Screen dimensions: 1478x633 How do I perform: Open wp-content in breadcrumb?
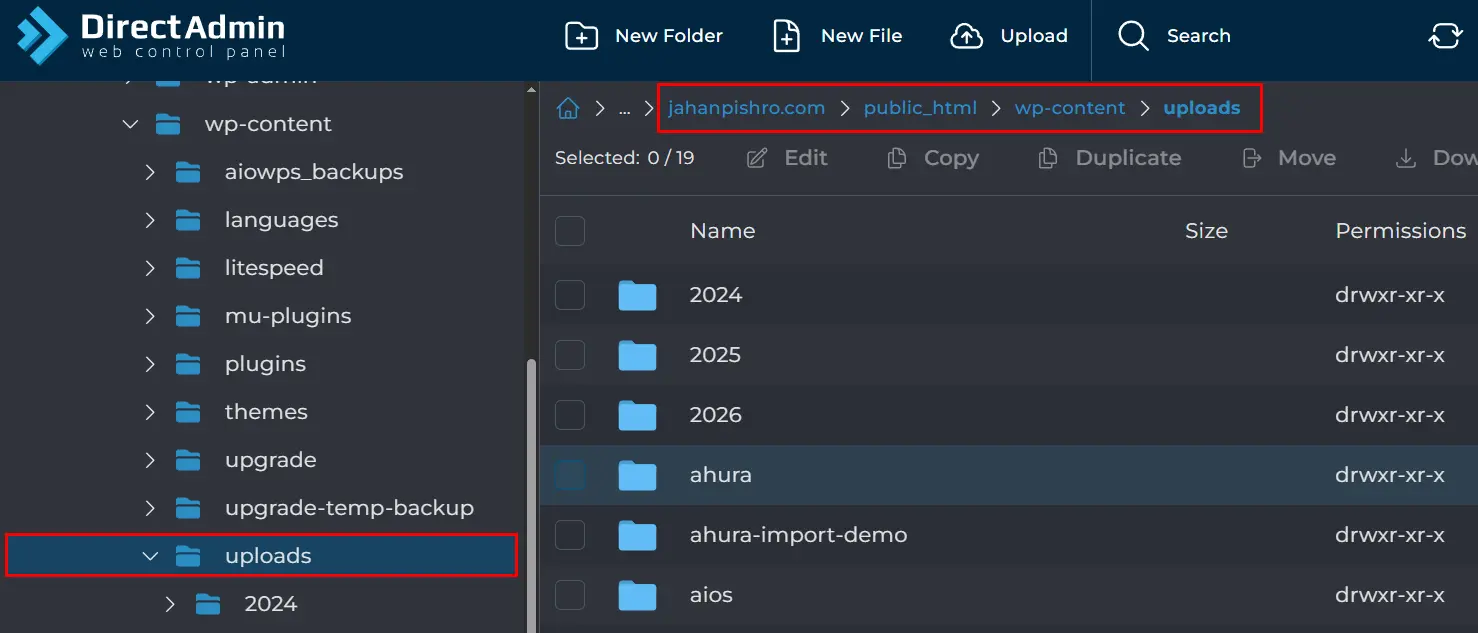(x=1070, y=108)
